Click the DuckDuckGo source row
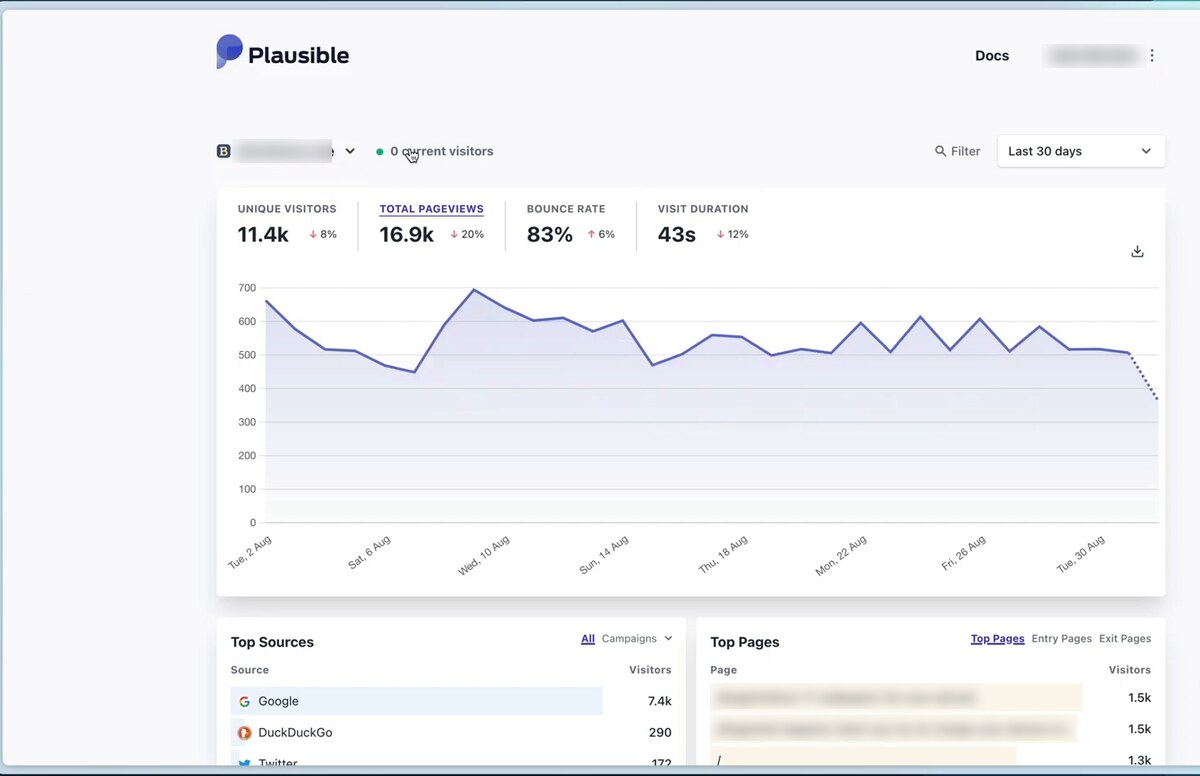The height and width of the screenshot is (776, 1200). pos(451,733)
